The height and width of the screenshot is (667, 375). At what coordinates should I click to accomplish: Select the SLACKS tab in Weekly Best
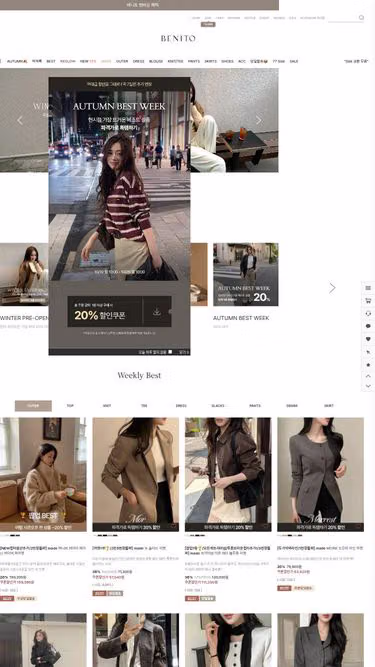218,406
